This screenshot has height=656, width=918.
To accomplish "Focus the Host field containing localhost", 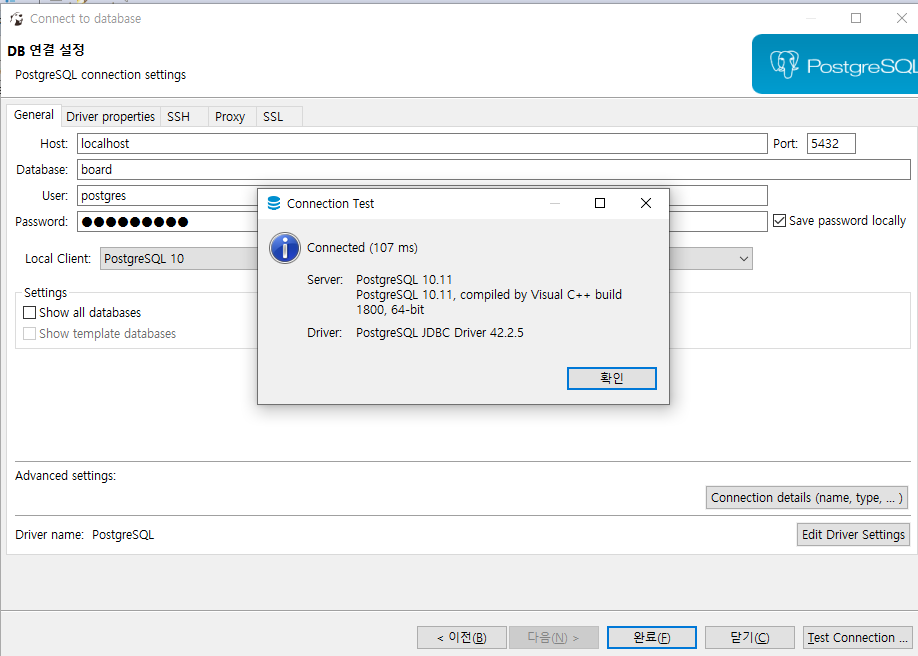I will [x=422, y=144].
